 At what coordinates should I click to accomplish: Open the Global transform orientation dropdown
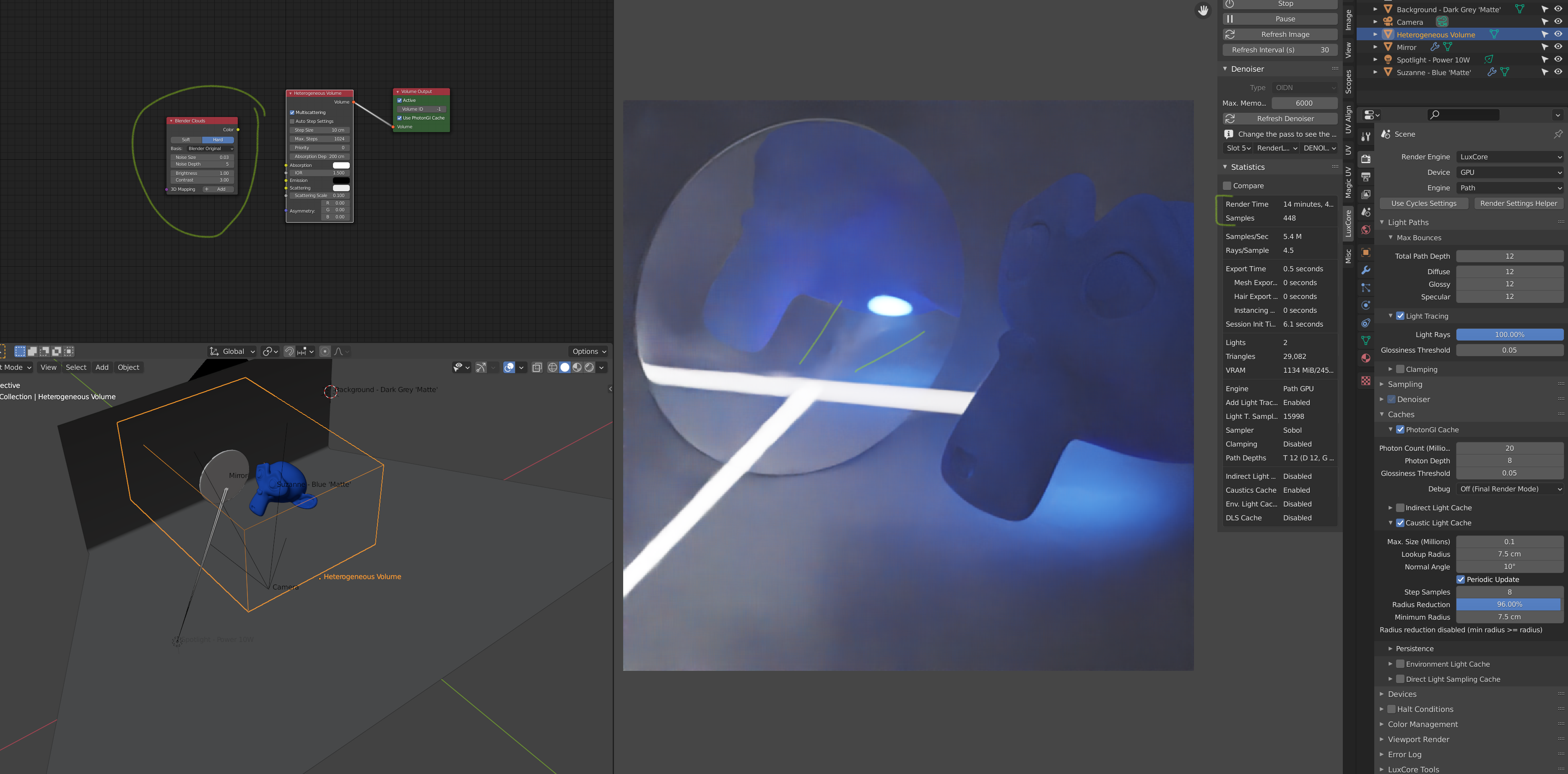click(x=232, y=352)
